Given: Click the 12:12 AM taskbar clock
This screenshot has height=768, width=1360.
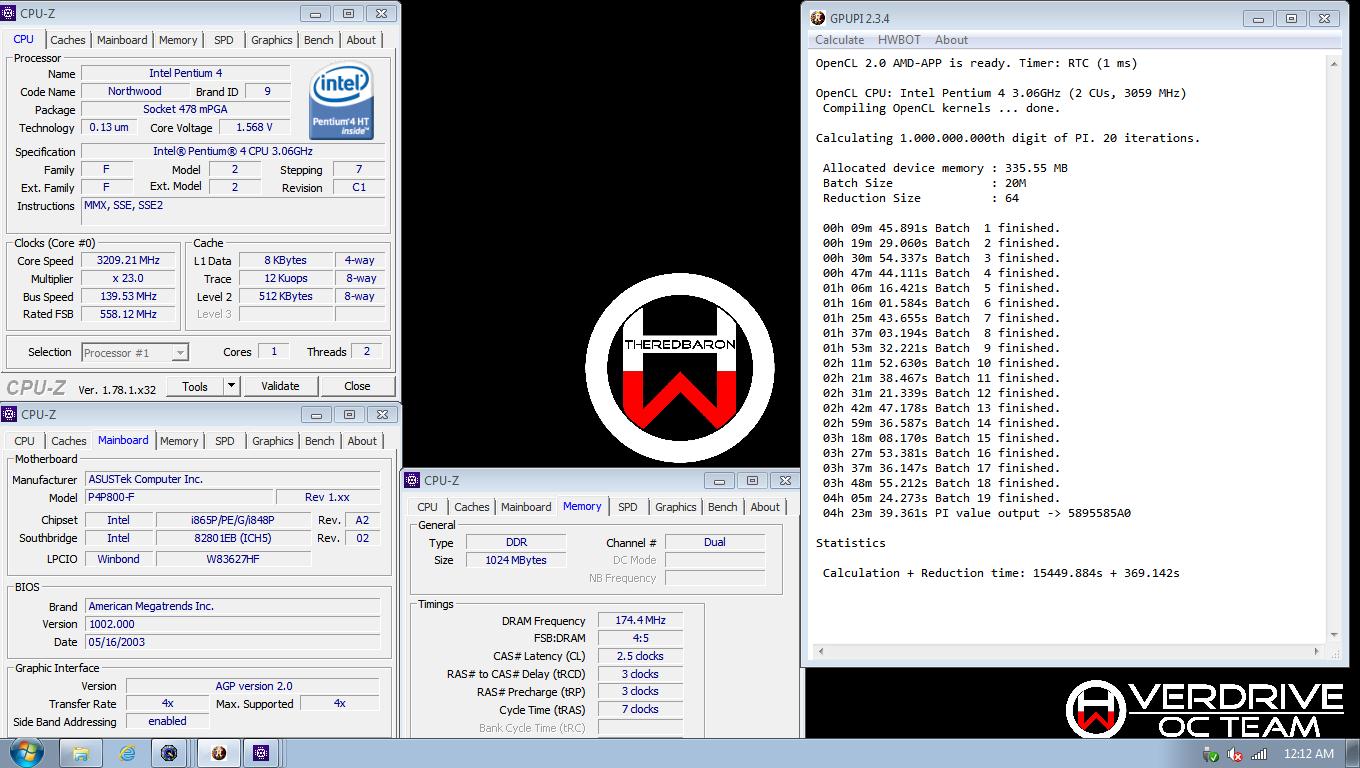Looking at the screenshot, I should point(1308,754).
